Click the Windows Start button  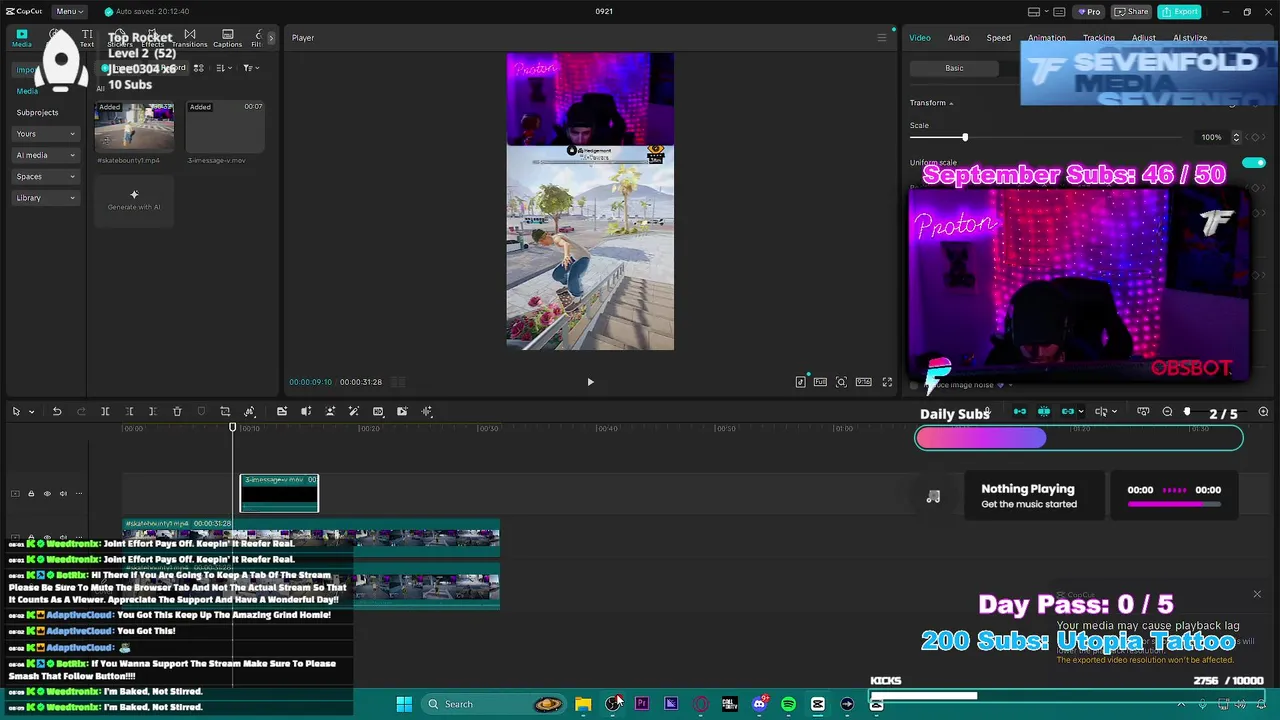404,704
